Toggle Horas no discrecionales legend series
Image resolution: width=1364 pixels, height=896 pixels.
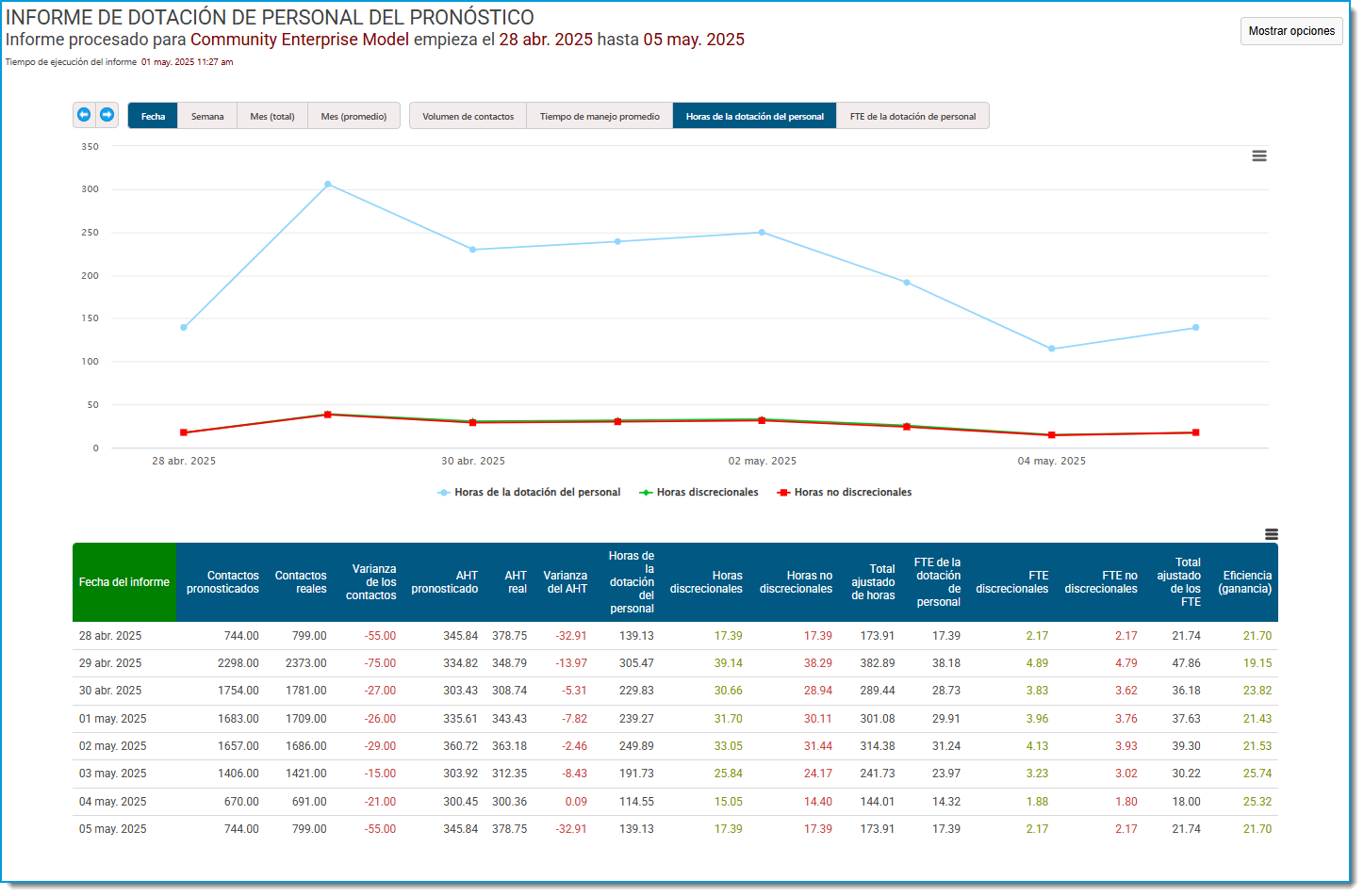point(845,493)
